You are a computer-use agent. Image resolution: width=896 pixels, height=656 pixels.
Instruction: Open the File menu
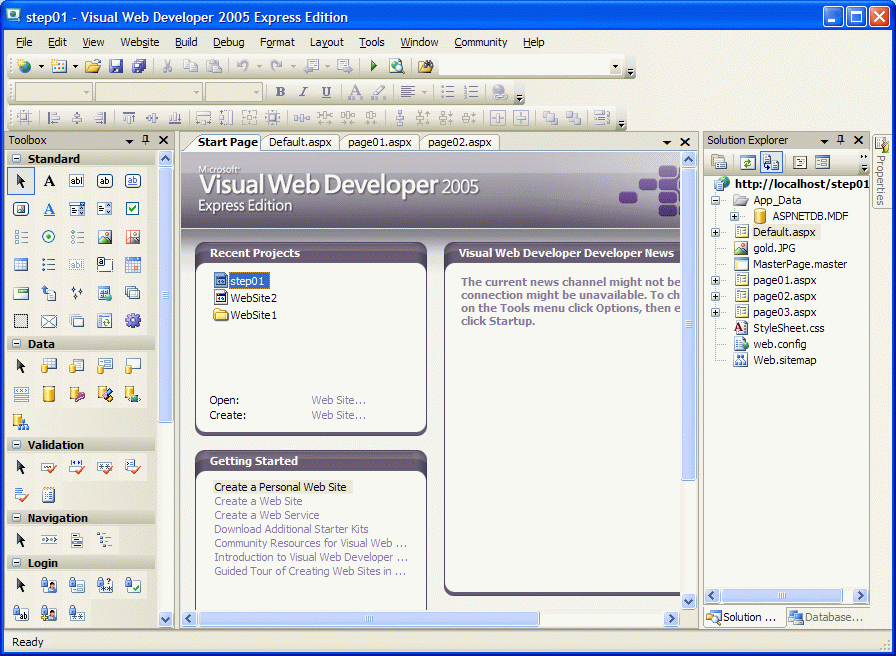24,42
